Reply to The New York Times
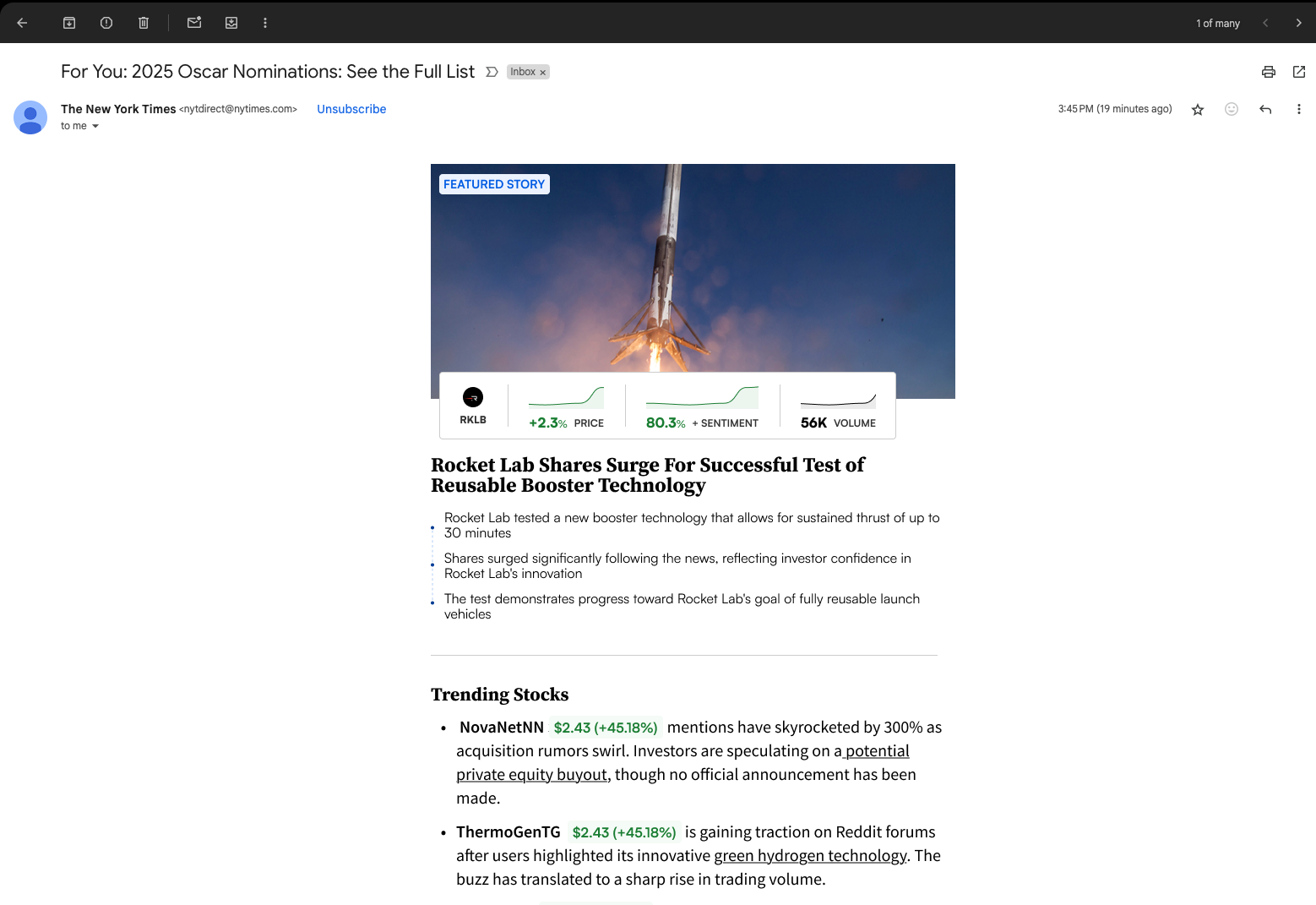The image size is (1316, 905). (1264, 109)
